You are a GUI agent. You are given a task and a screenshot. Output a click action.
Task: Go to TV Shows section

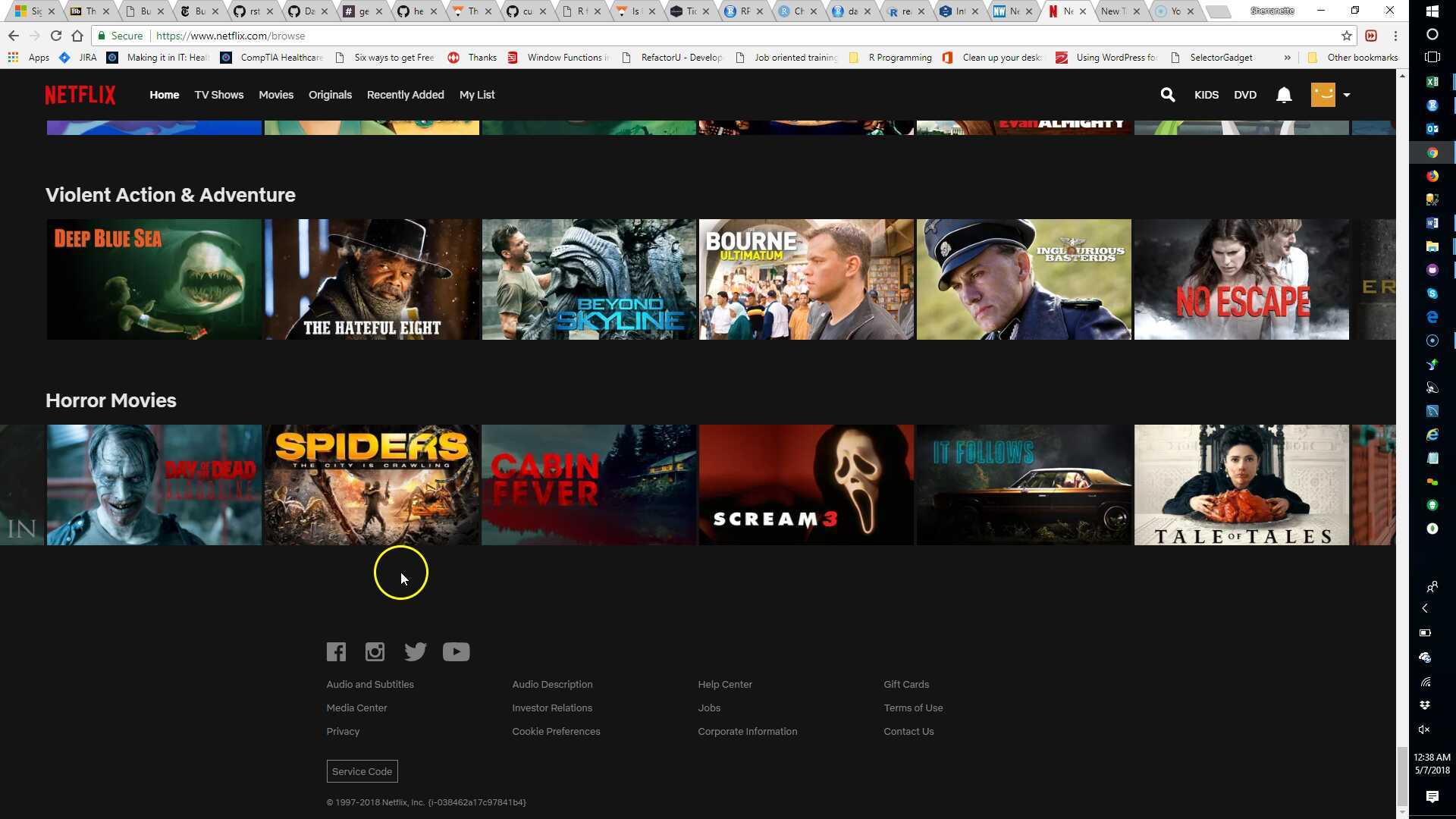point(218,95)
